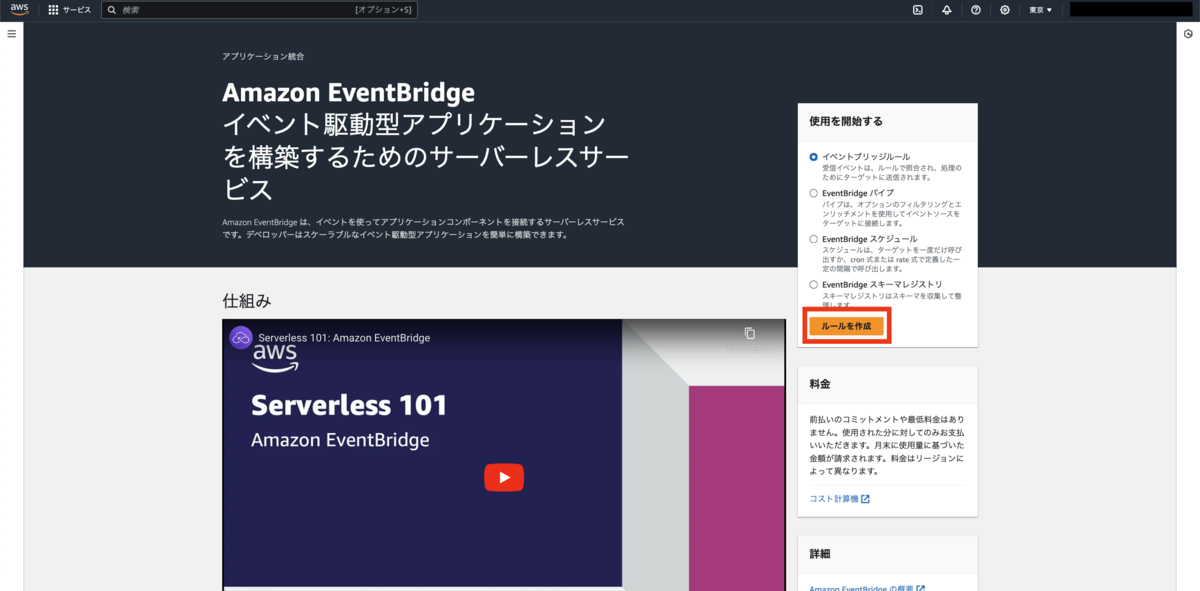Open the hamburger side navigation menu
The image size is (1200, 591).
pyautogui.click(x=12, y=33)
